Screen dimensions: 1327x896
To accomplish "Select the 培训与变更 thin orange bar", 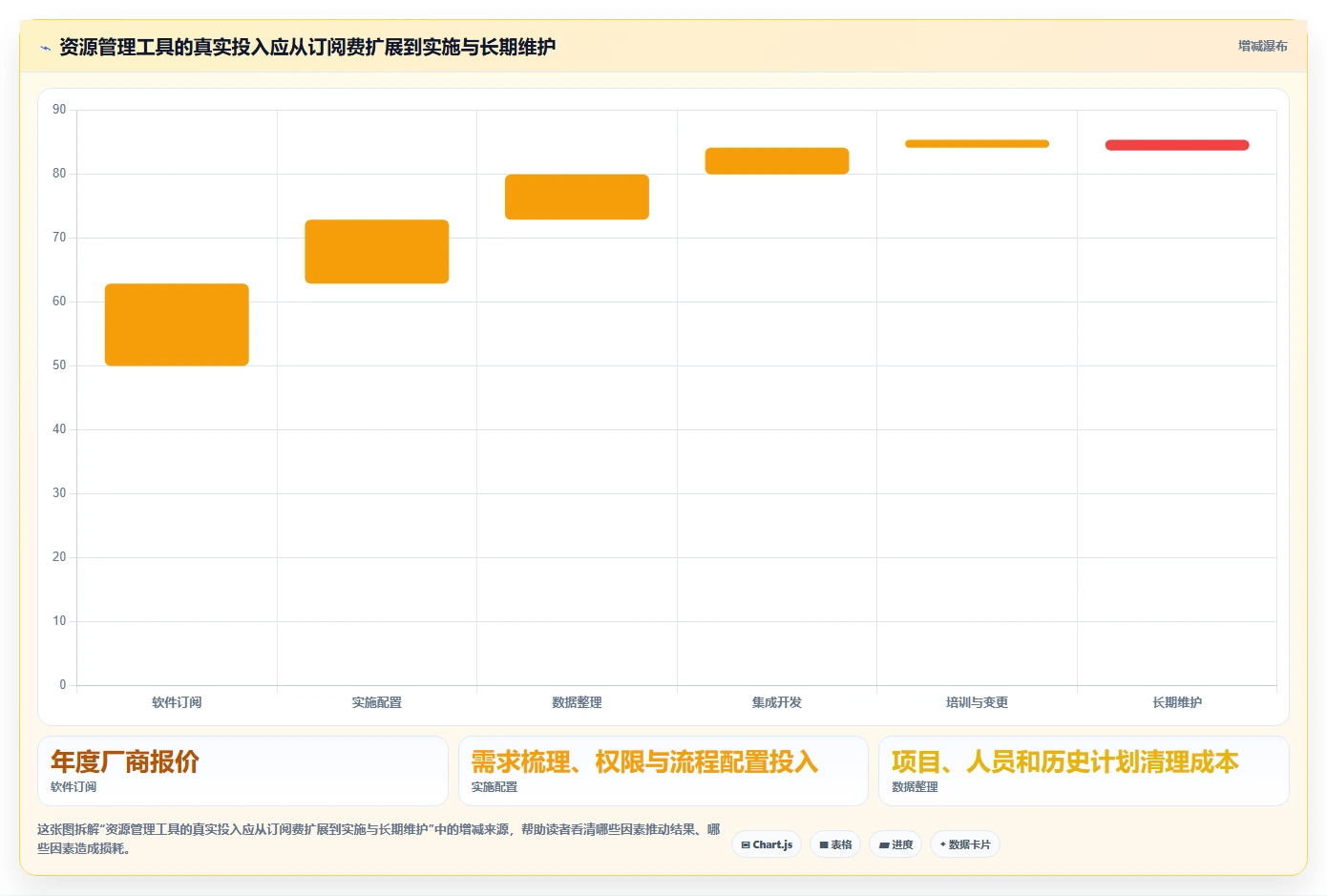I will pyautogui.click(x=977, y=144).
